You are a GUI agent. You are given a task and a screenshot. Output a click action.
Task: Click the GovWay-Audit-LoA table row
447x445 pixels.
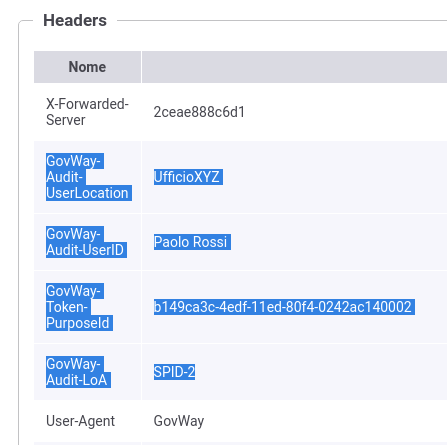[x=240, y=372]
